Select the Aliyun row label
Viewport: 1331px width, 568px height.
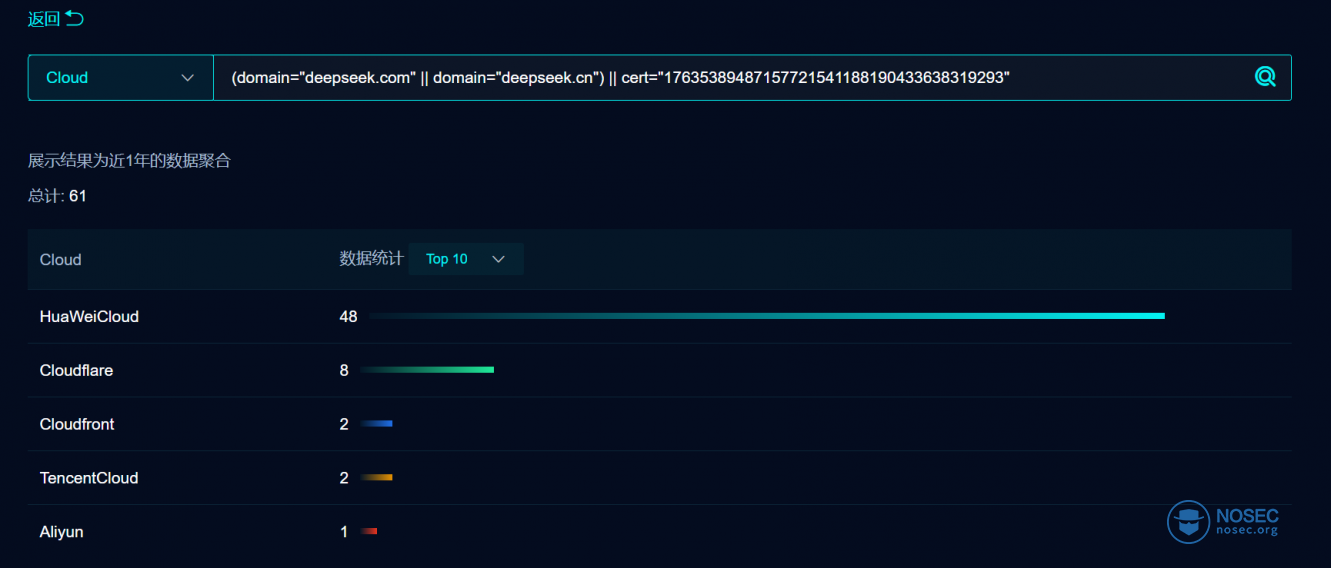point(62,532)
